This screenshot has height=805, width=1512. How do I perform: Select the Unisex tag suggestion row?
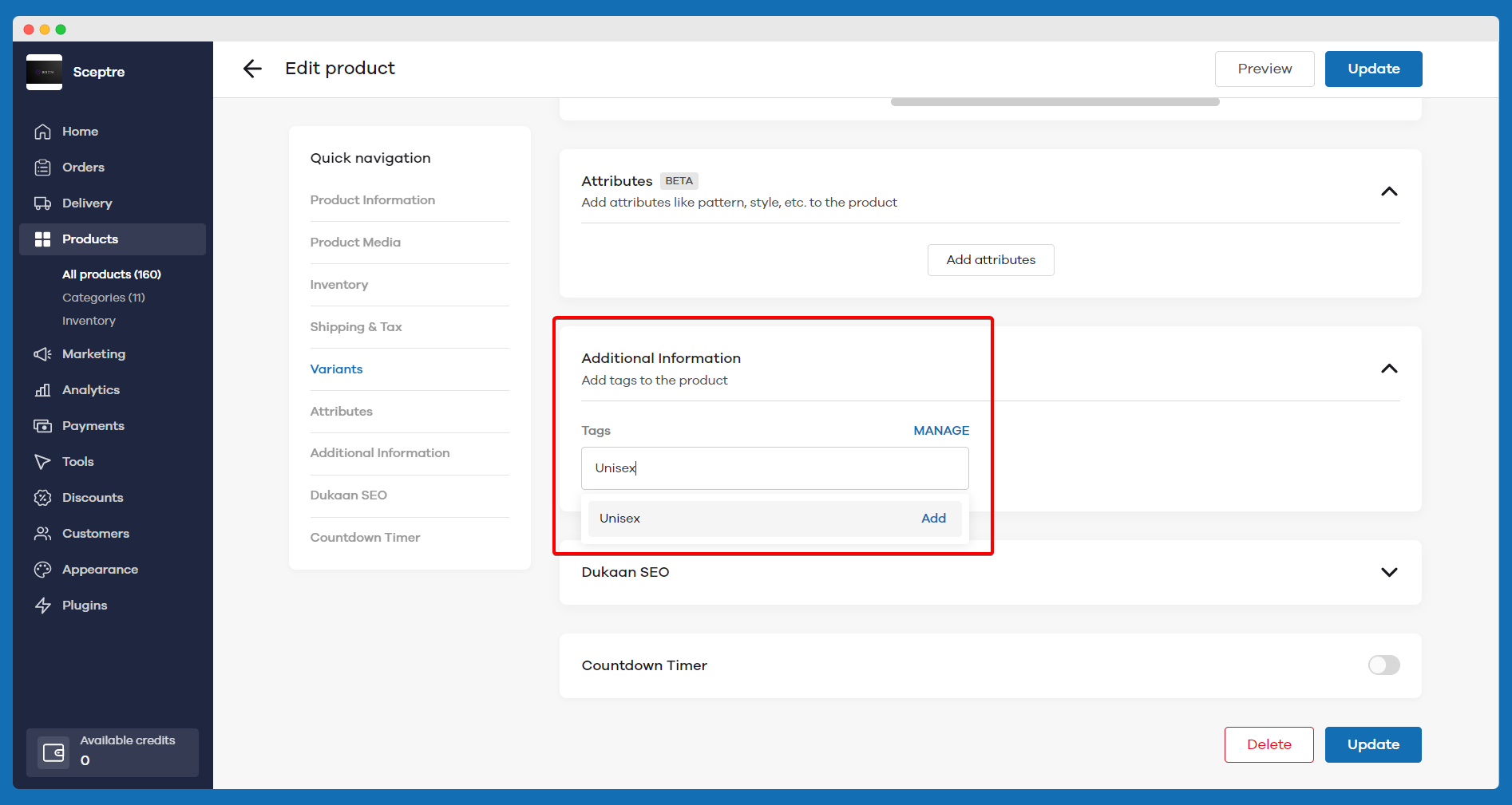pos(774,519)
